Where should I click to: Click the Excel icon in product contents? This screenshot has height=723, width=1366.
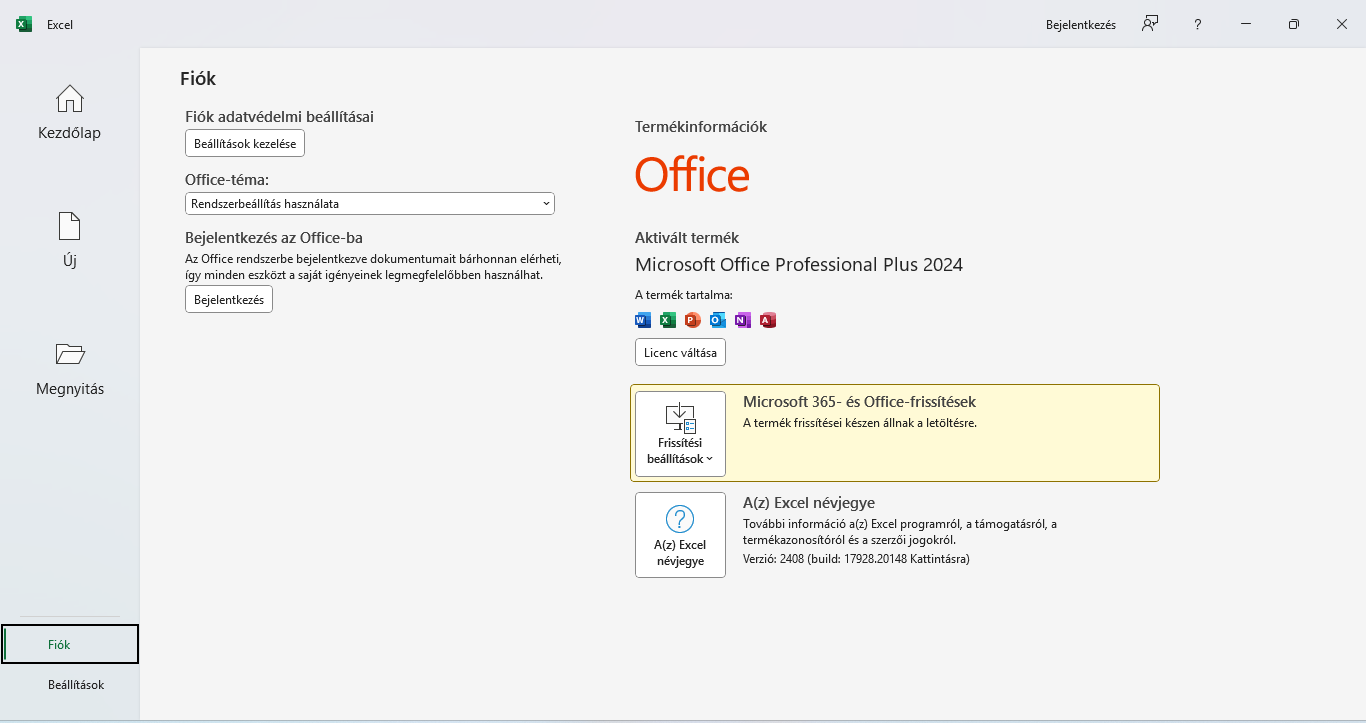[668, 320]
